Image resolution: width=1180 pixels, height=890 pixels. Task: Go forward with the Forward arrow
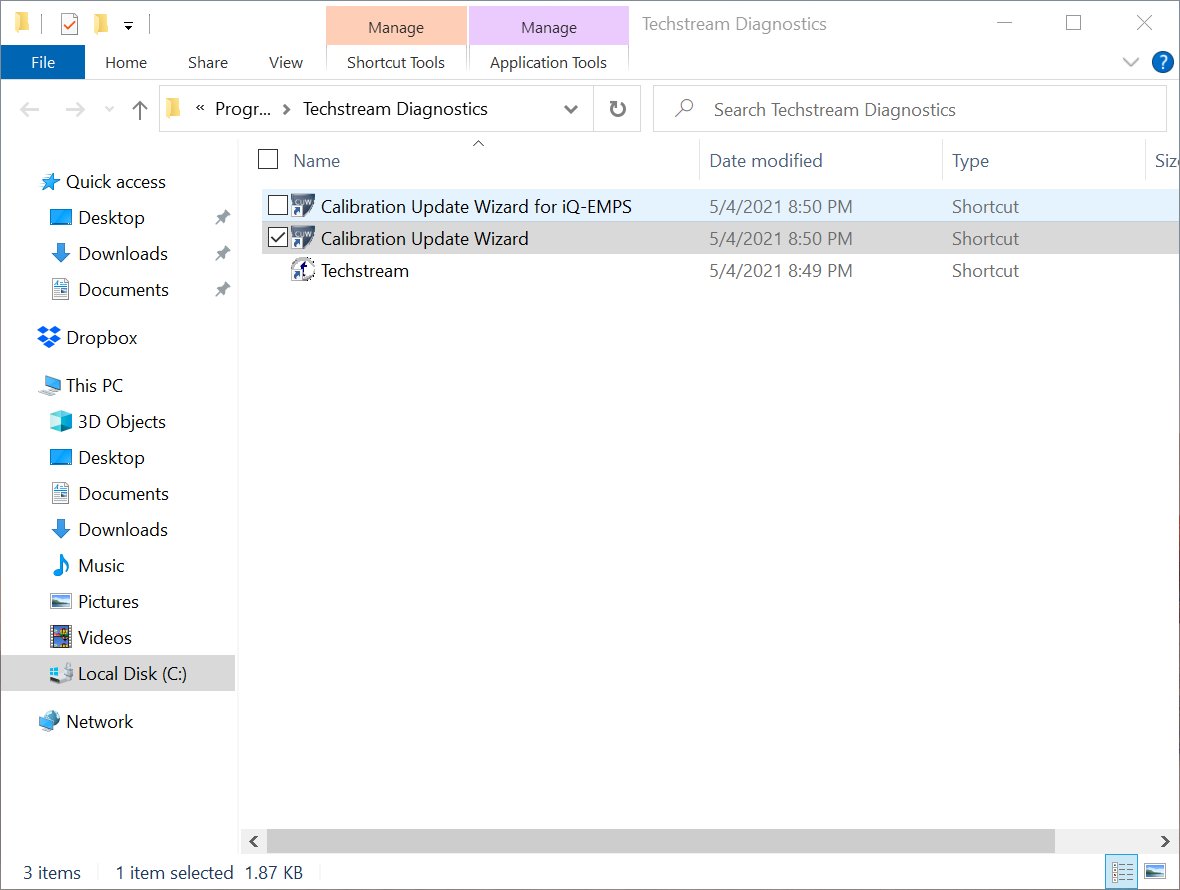point(75,110)
